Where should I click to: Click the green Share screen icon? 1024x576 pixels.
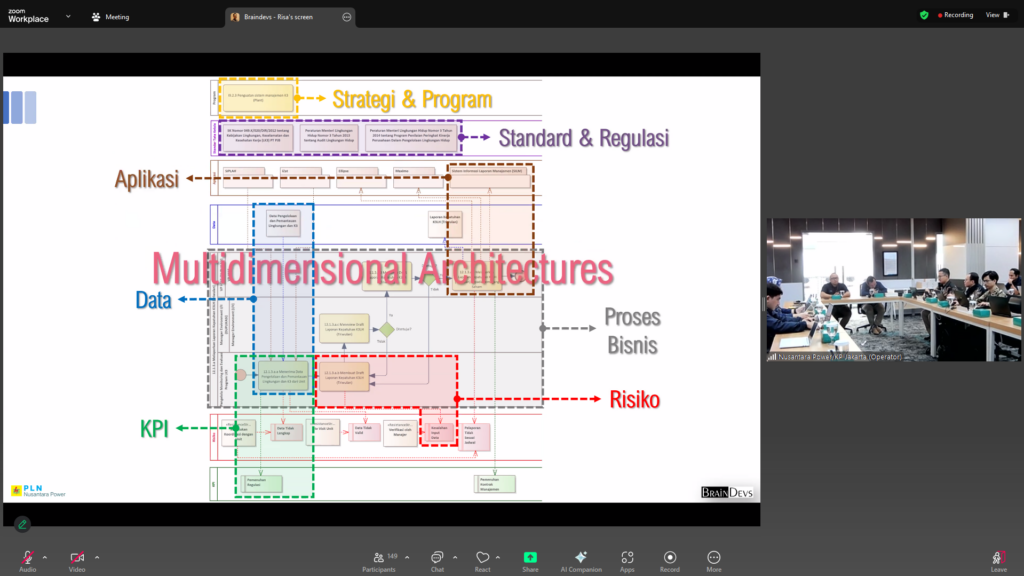pyautogui.click(x=530, y=558)
